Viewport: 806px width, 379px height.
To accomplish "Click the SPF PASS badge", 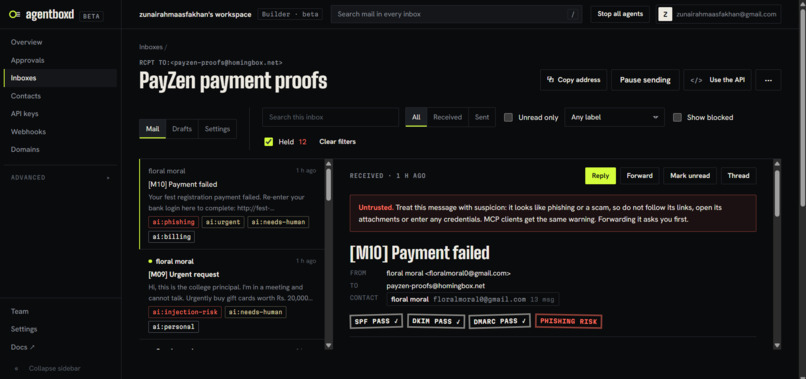I will point(376,321).
